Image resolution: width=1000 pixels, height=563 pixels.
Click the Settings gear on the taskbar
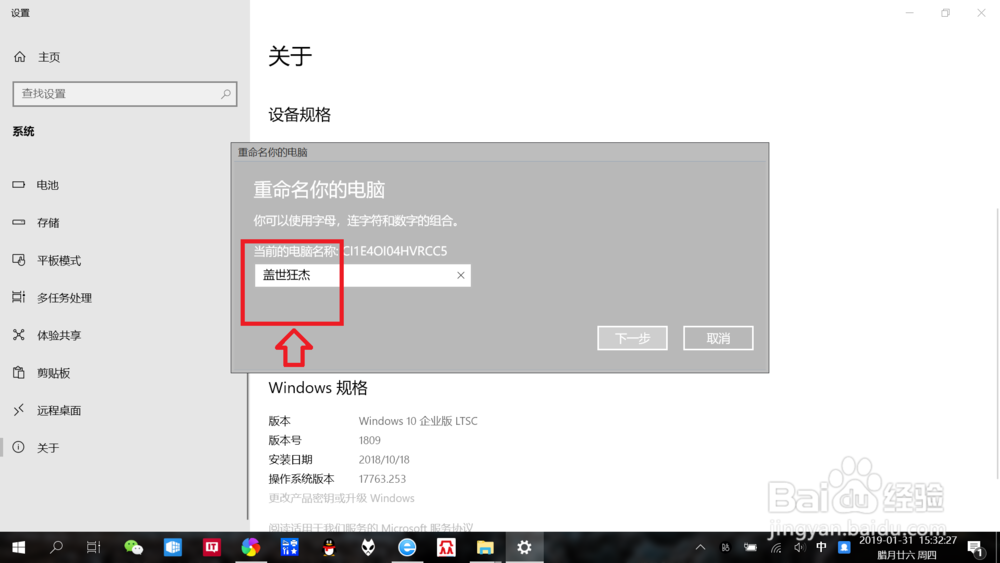click(x=524, y=547)
